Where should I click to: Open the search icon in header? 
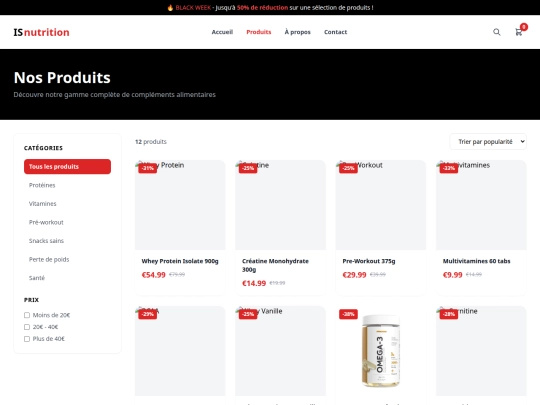pos(496,32)
